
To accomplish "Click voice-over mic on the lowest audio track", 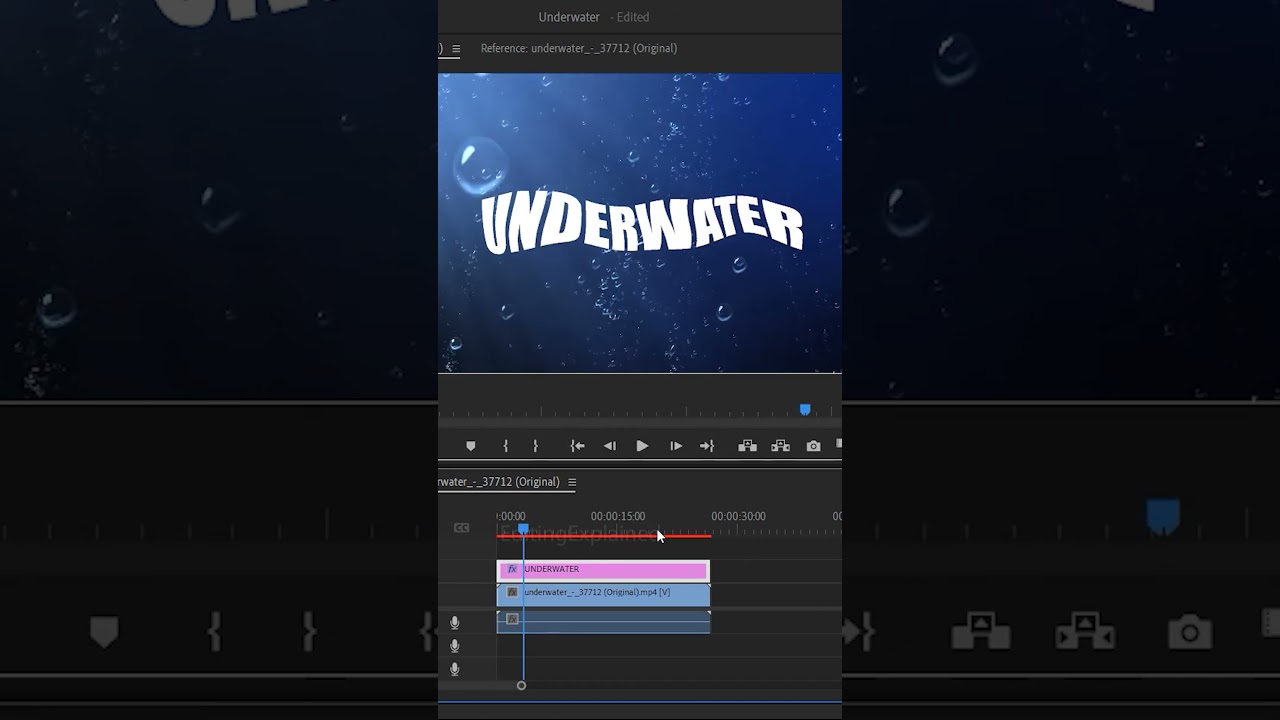I will pyautogui.click(x=455, y=669).
